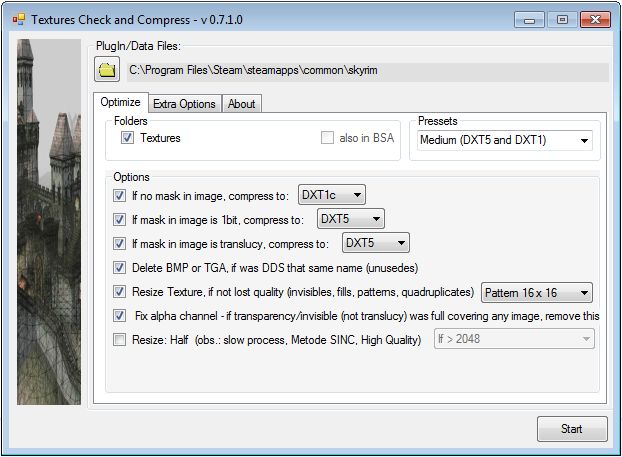
Task: Disable the 'Fix alpha channel' checkbox
Action: (x=121, y=316)
